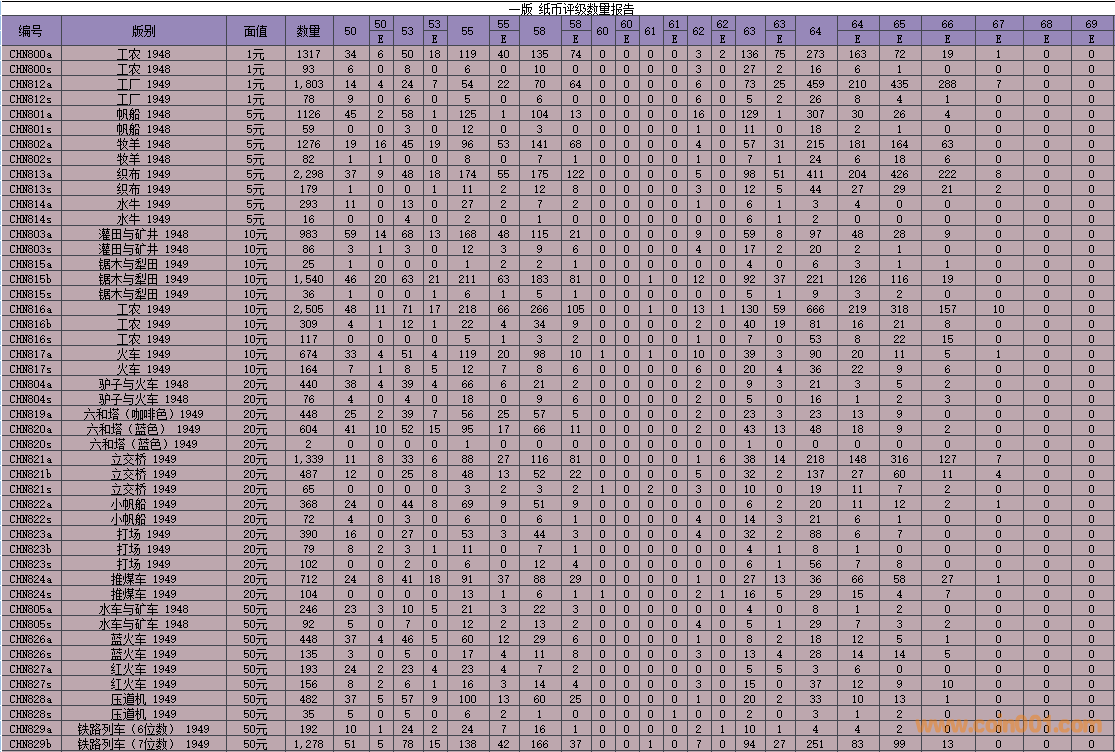Select quantity 2,505 in the CHN816a row

coord(309,309)
